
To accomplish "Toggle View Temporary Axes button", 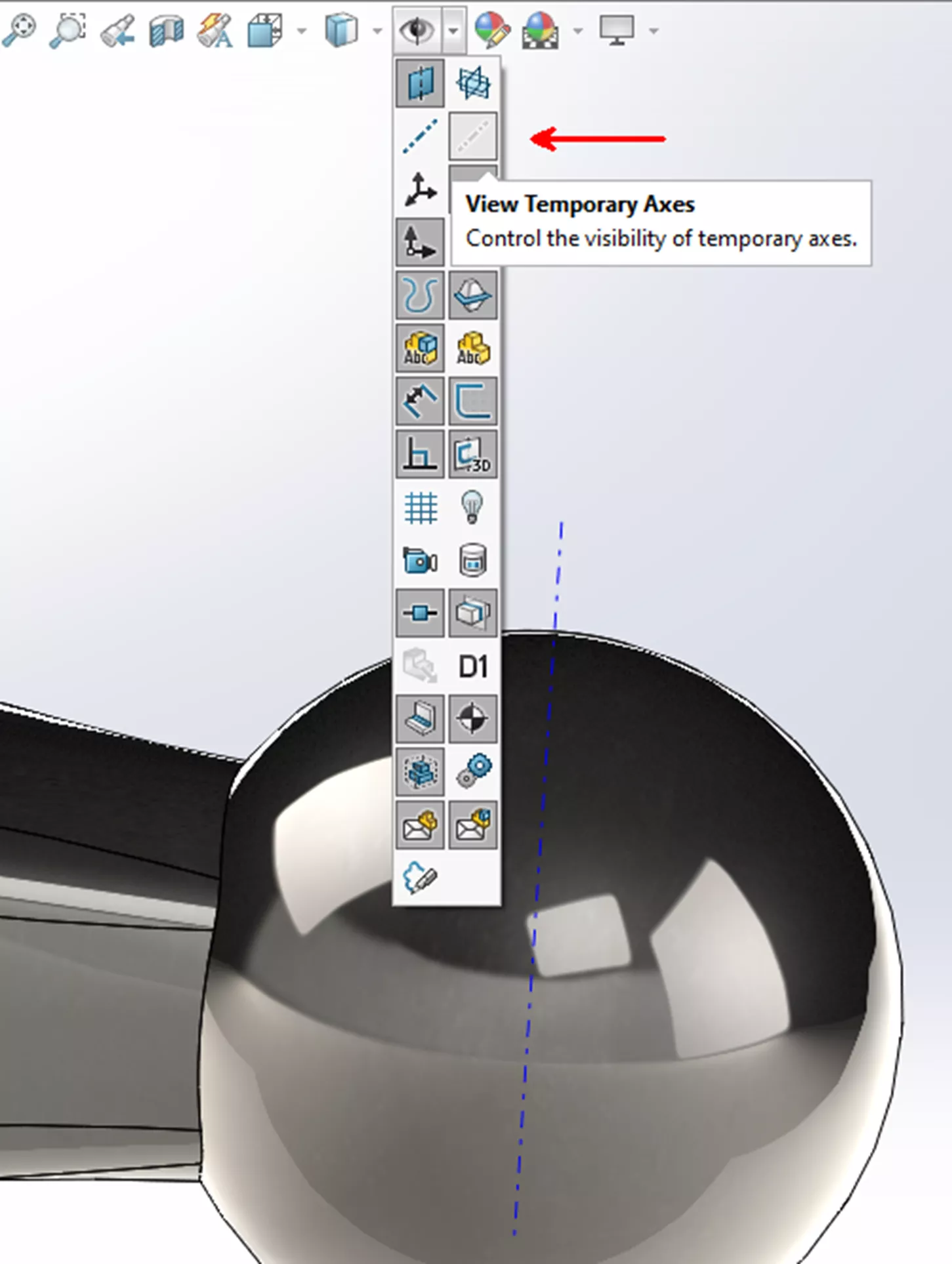I will [472, 136].
